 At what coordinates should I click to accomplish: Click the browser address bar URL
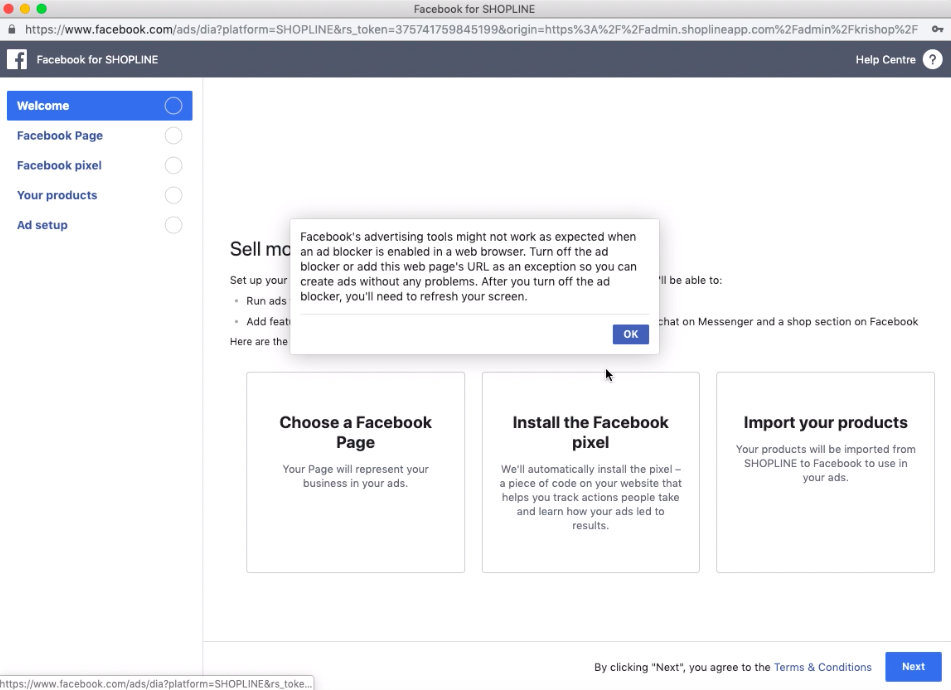(471, 29)
